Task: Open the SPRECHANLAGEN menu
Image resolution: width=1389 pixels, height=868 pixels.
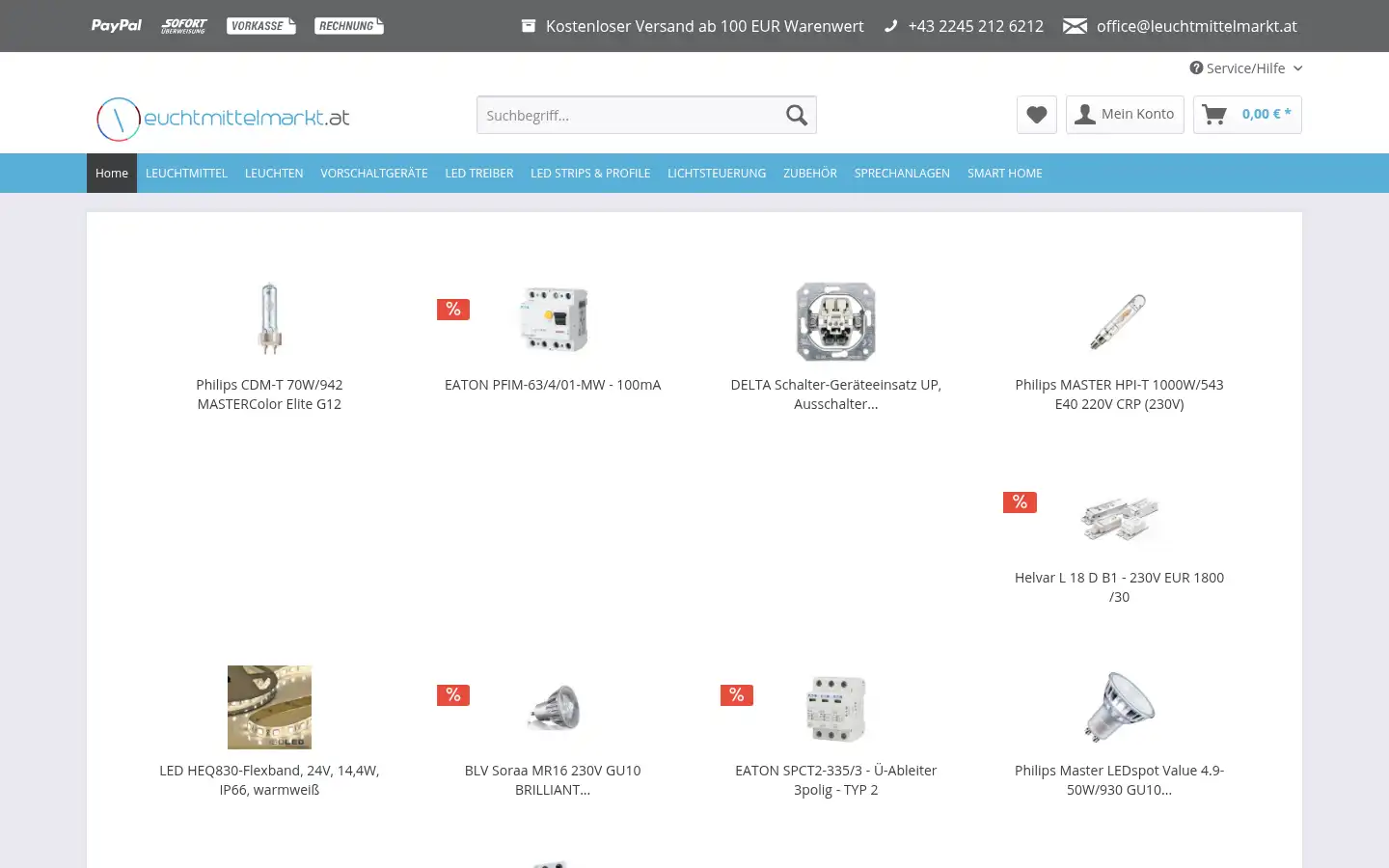Action: tap(902, 174)
